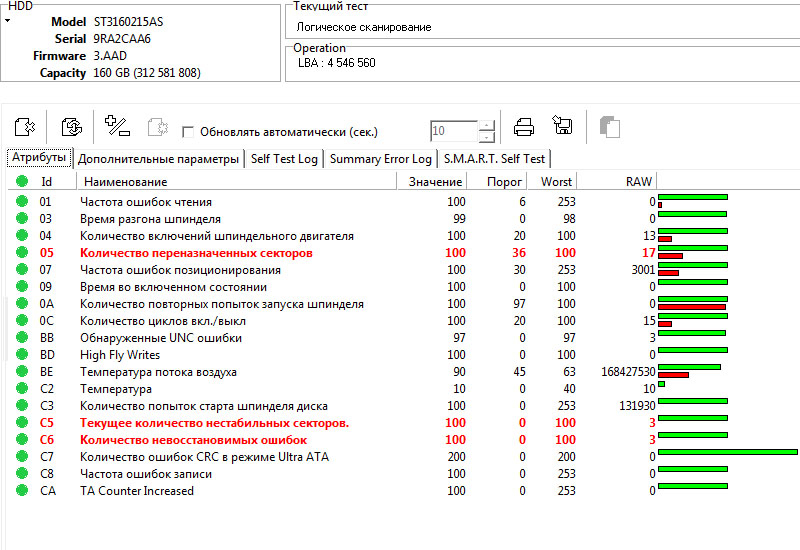The width and height of the screenshot is (800, 550).
Task: Increase the auto-update seconds with up arrow
Action: 487,126
